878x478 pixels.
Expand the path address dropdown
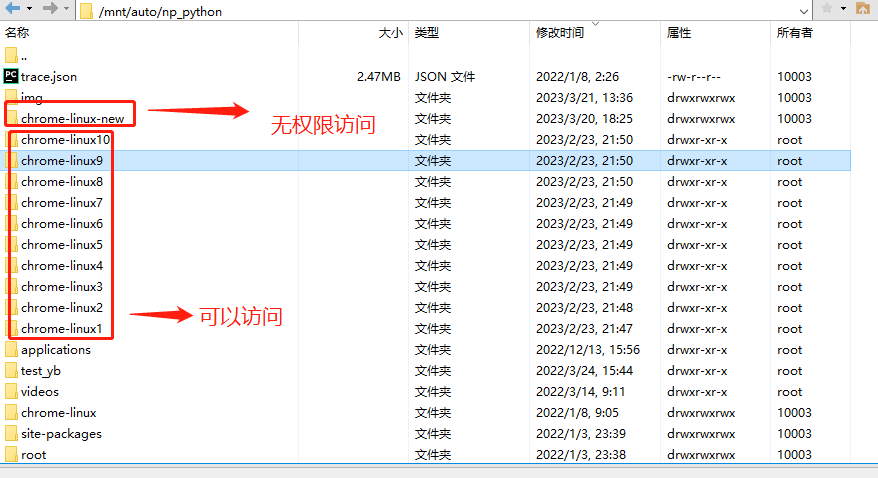tap(804, 11)
